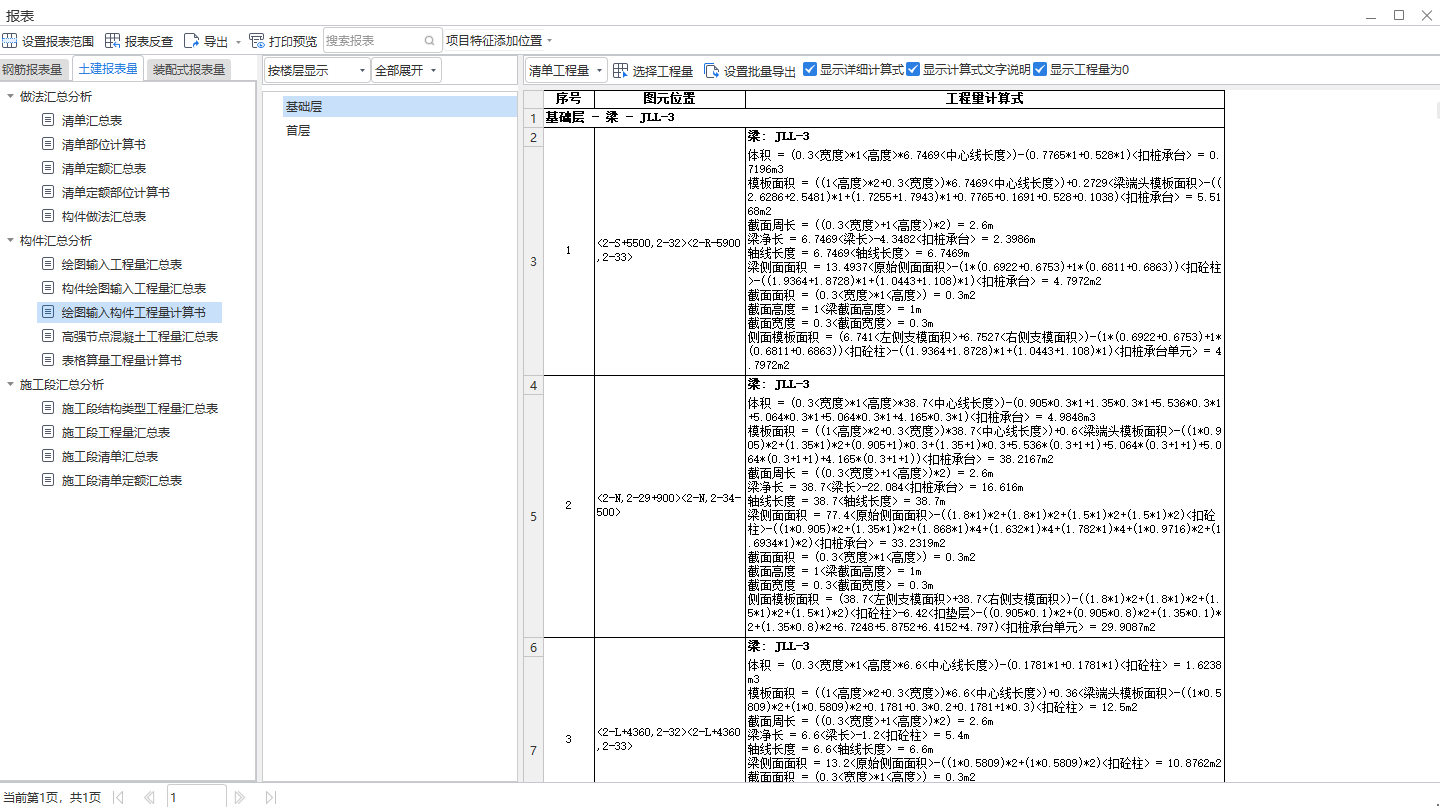Go to next page arrow icon
Image resolution: width=1440 pixels, height=807 pixels.
click(239, 797)
